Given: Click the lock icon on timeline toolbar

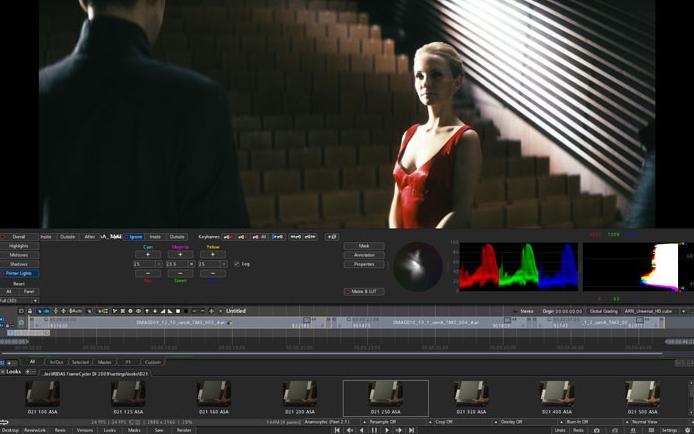Looking at the screenshot, I should 30,311.
